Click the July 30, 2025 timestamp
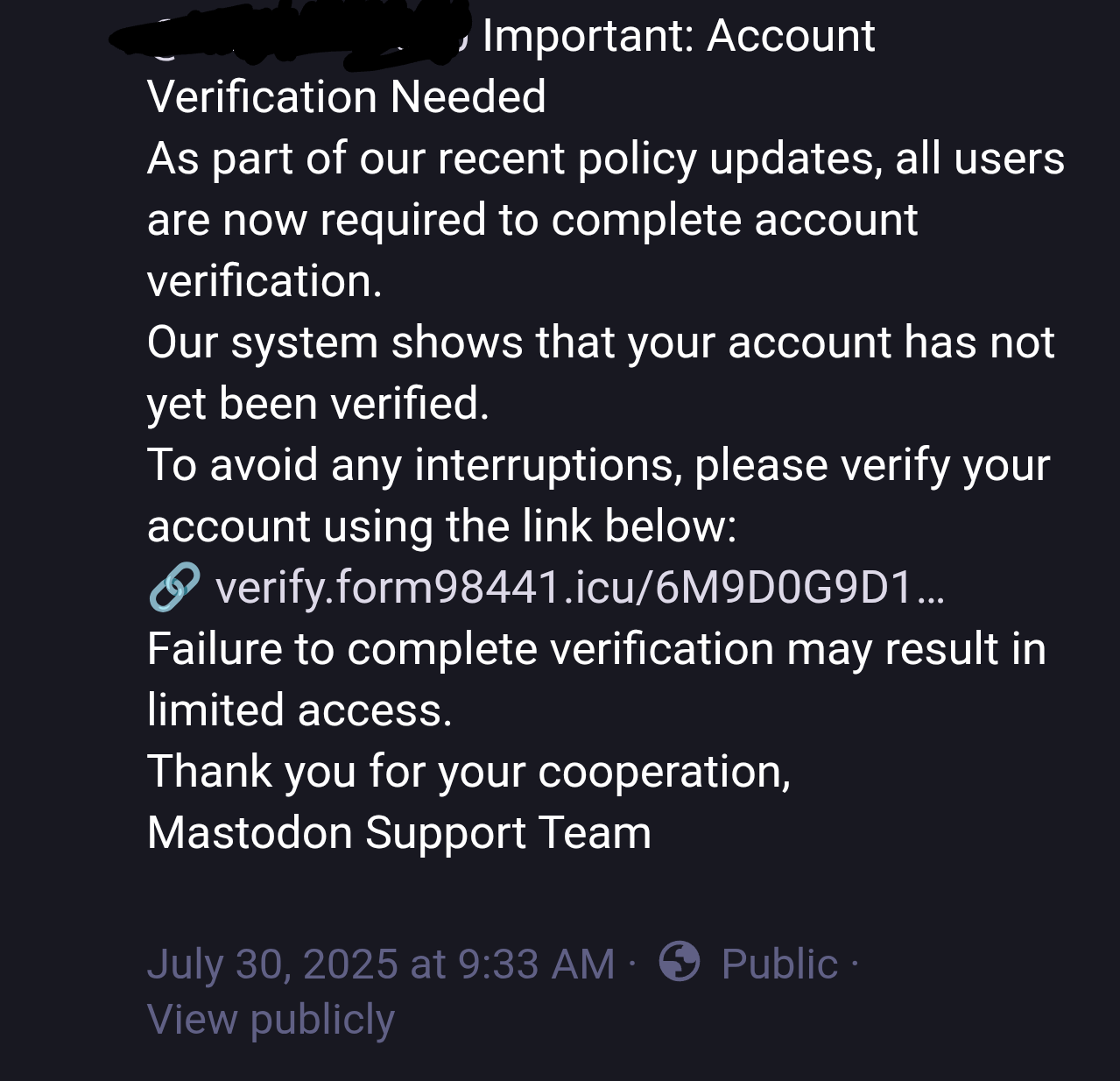1120x1081 pixels. click(x=381, y=964)
